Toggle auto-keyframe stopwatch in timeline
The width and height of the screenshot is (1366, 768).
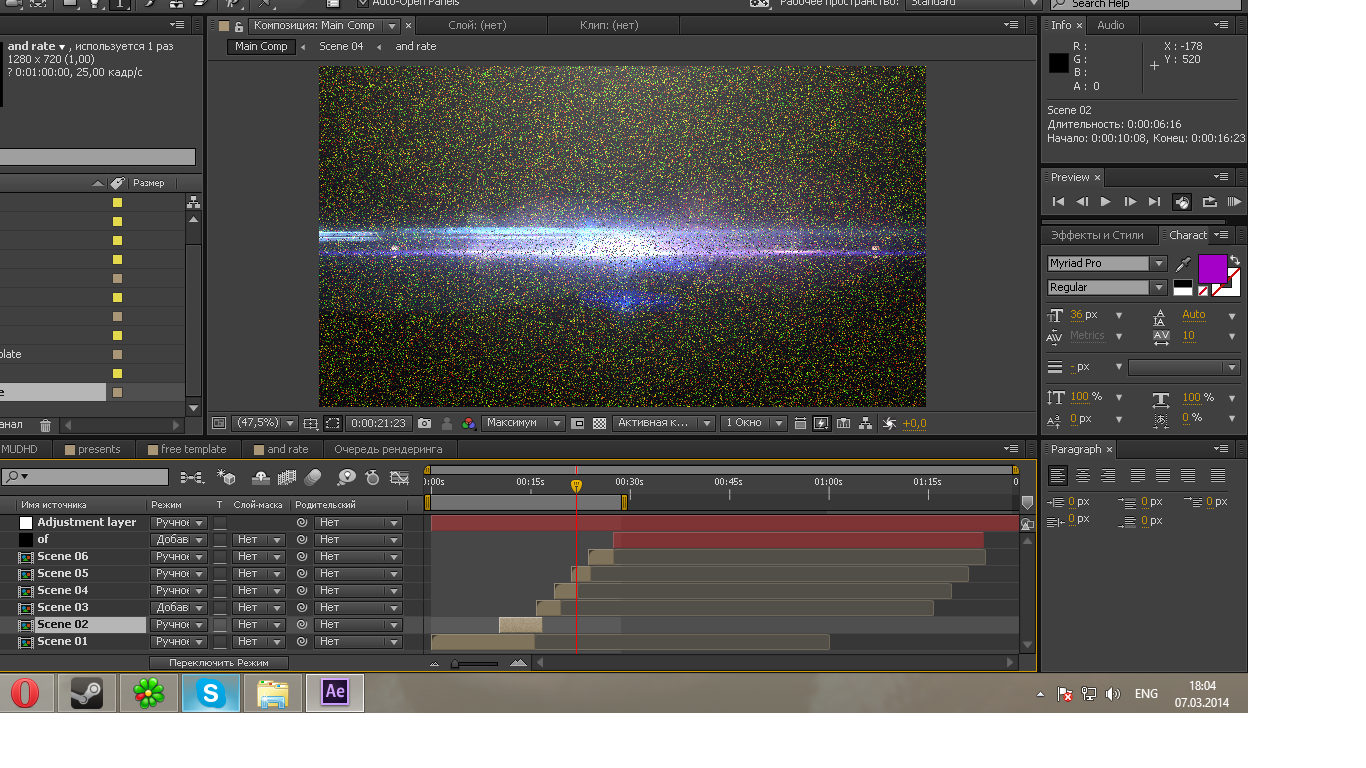point(373,478)
